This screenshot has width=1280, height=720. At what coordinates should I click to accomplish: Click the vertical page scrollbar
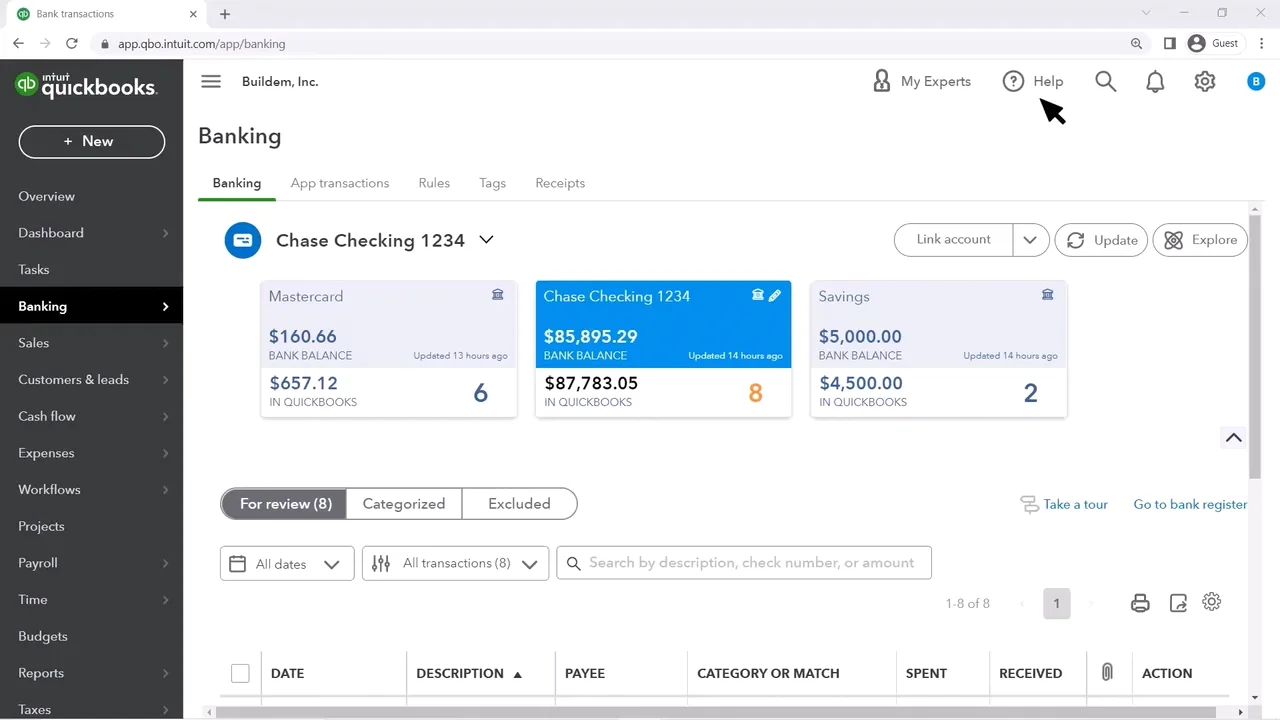tap(1255, 345)
